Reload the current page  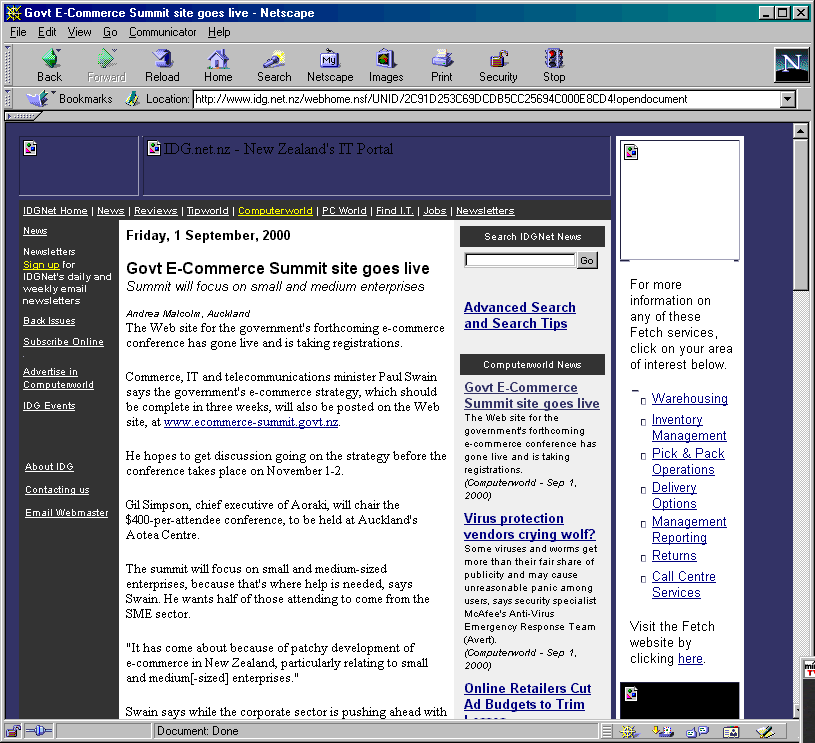[x=162, y=65]
